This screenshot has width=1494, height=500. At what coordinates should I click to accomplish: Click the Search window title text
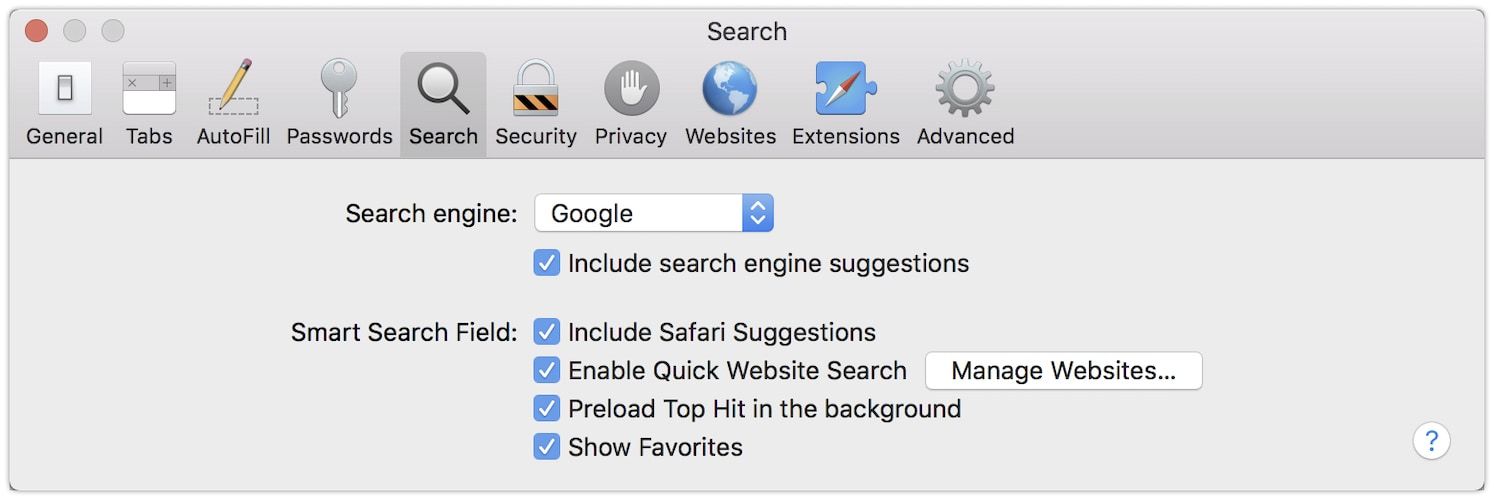(x=746, y=32)
